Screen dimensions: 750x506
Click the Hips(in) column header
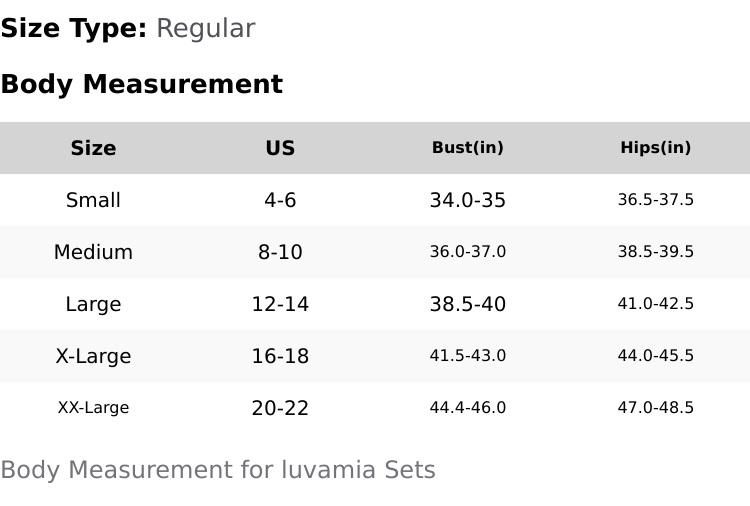tap(655, 148)
